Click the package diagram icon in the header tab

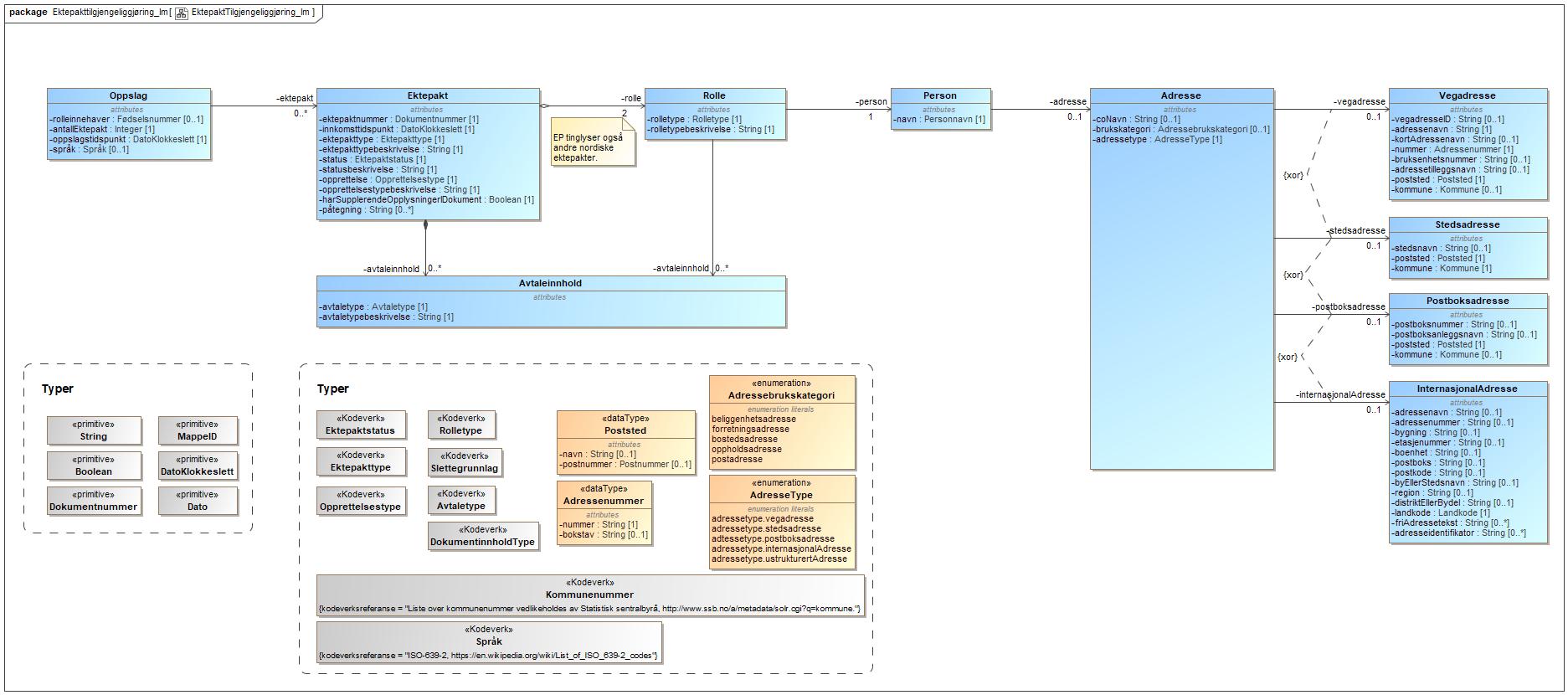[182, 13]
